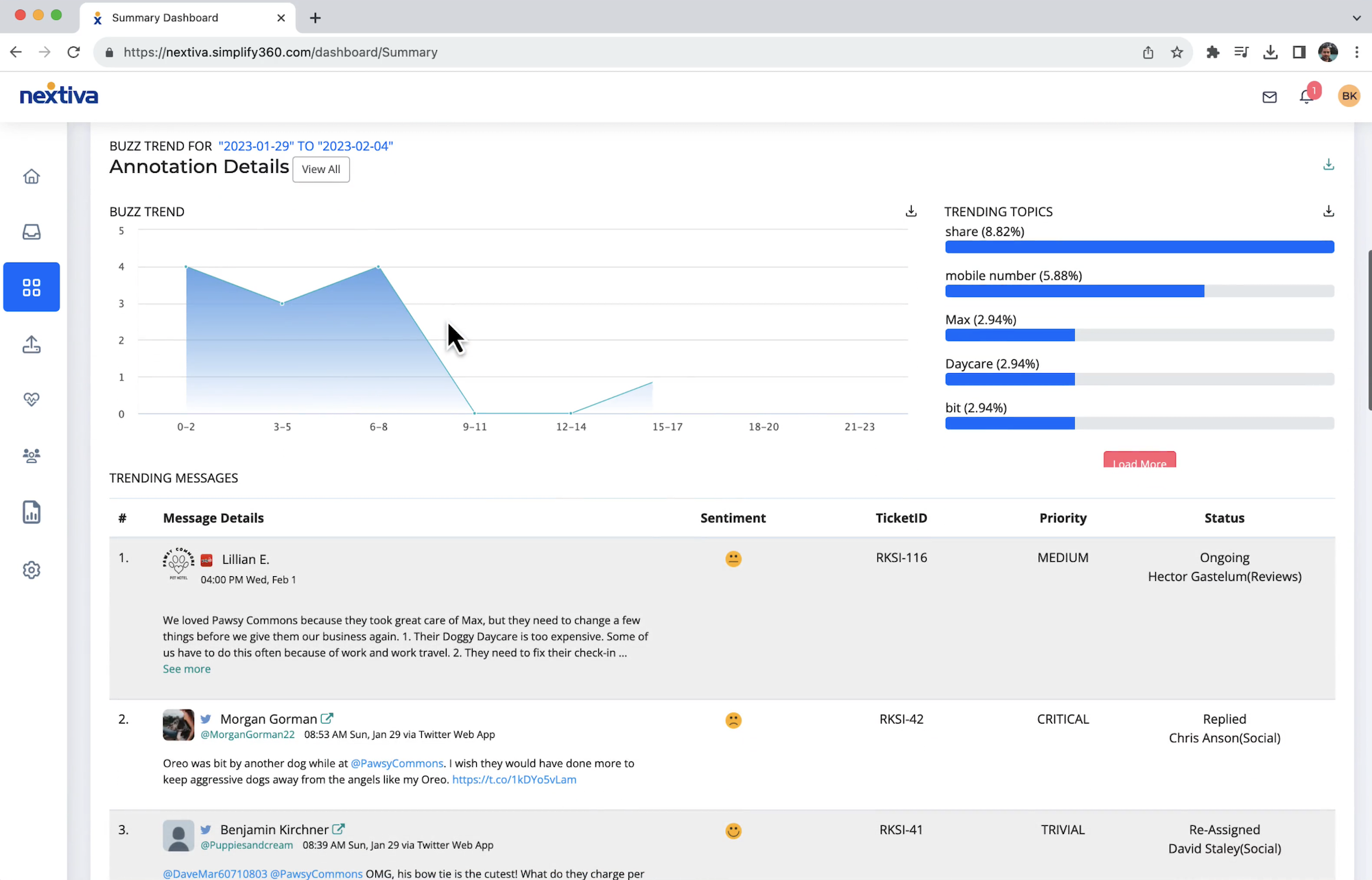Reload the page

click(x=73, y=52)
